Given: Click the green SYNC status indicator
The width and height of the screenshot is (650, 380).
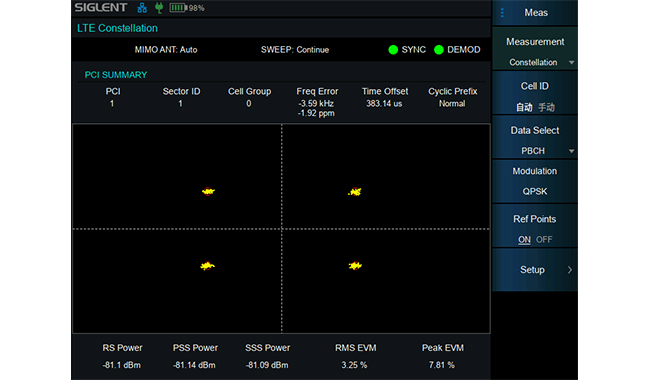Looking at the screenshot, I should tap(393, 50).
